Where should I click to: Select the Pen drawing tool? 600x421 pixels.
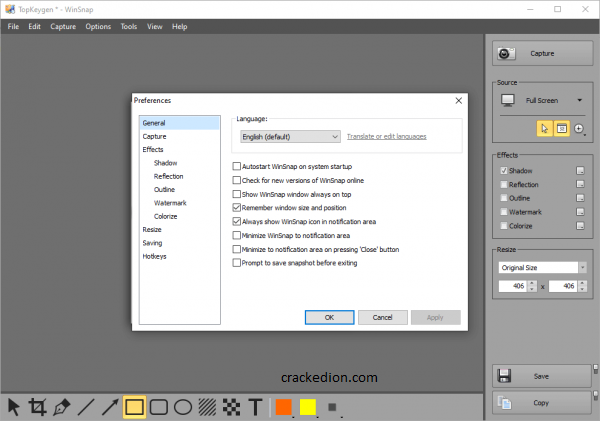[x=62, y=407]
